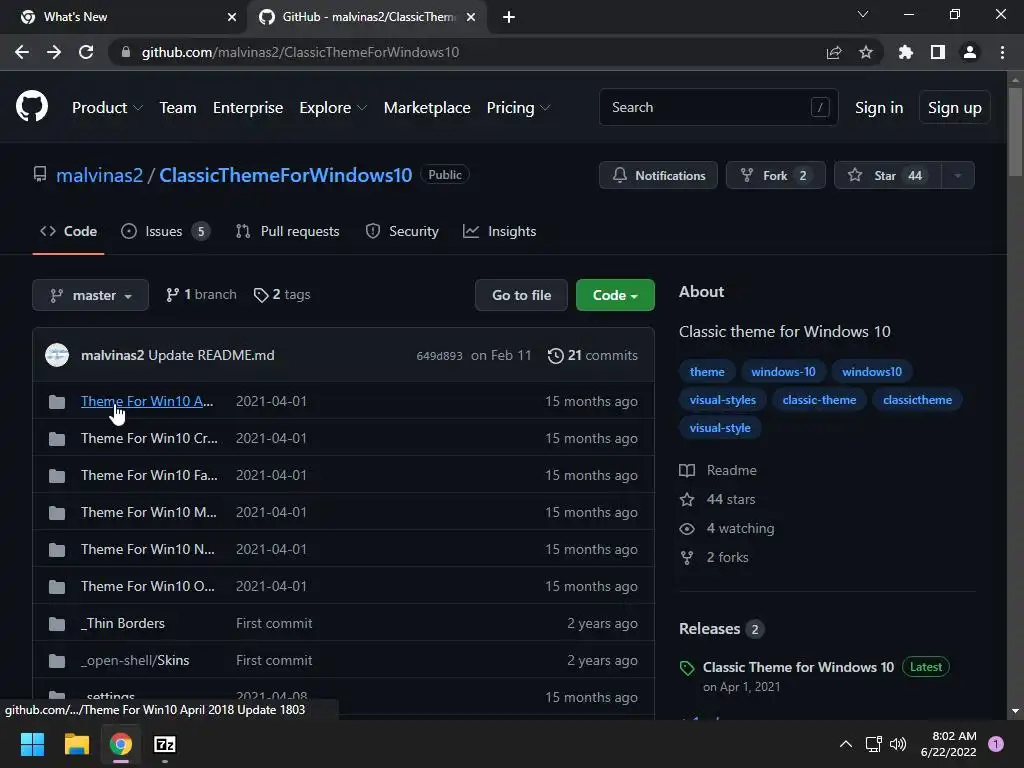Open File Explorer from taskbar

tap(76, 744)
